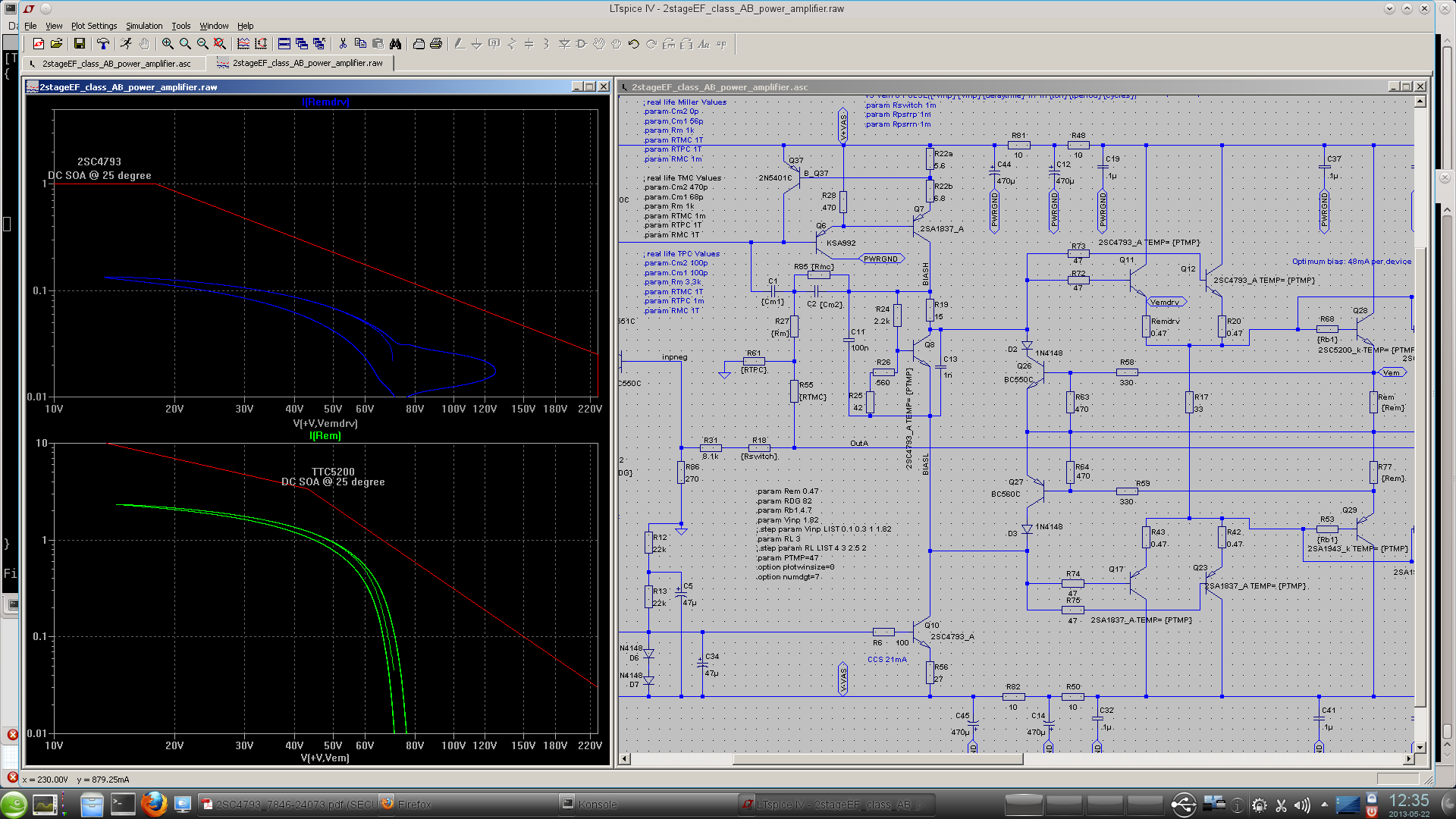
Task: Open the Plot Settings menu
Action: pos(94,26)
